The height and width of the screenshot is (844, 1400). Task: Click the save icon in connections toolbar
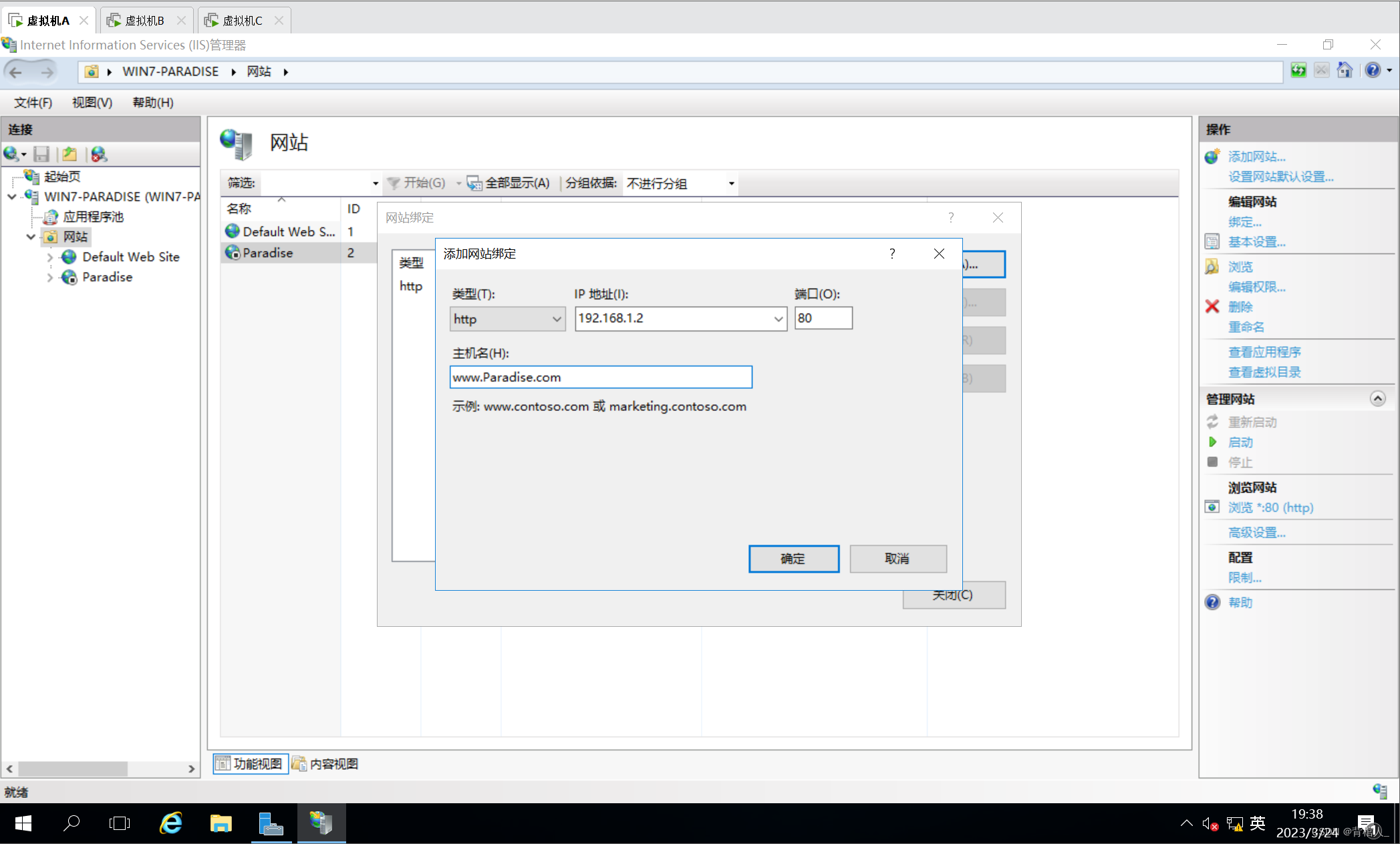pyautogui.click(x=41, y=154)
